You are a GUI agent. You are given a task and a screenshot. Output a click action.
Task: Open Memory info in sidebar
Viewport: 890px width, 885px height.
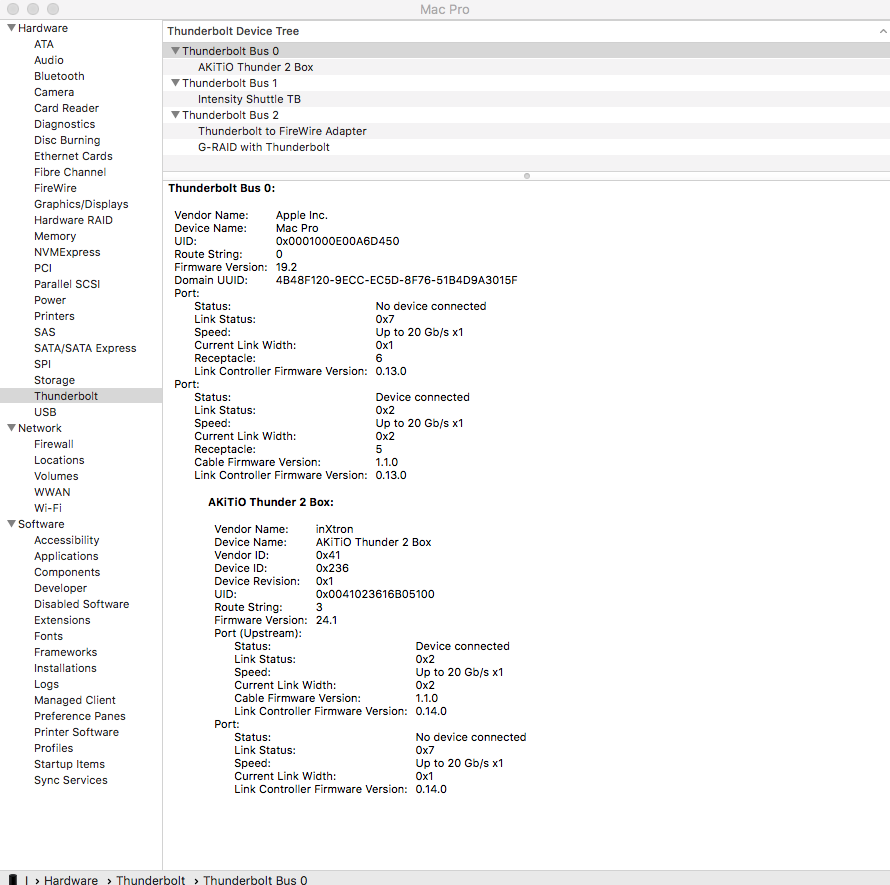55,236
